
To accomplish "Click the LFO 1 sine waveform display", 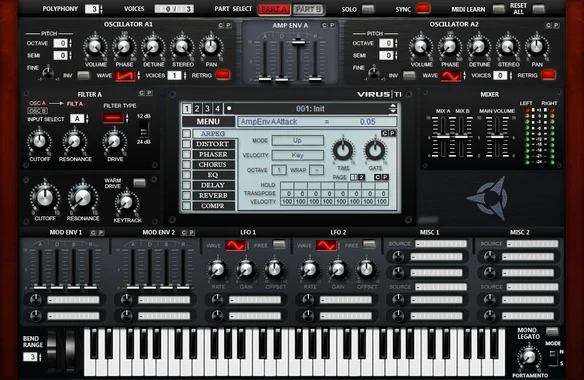I will tap(236, 246).
